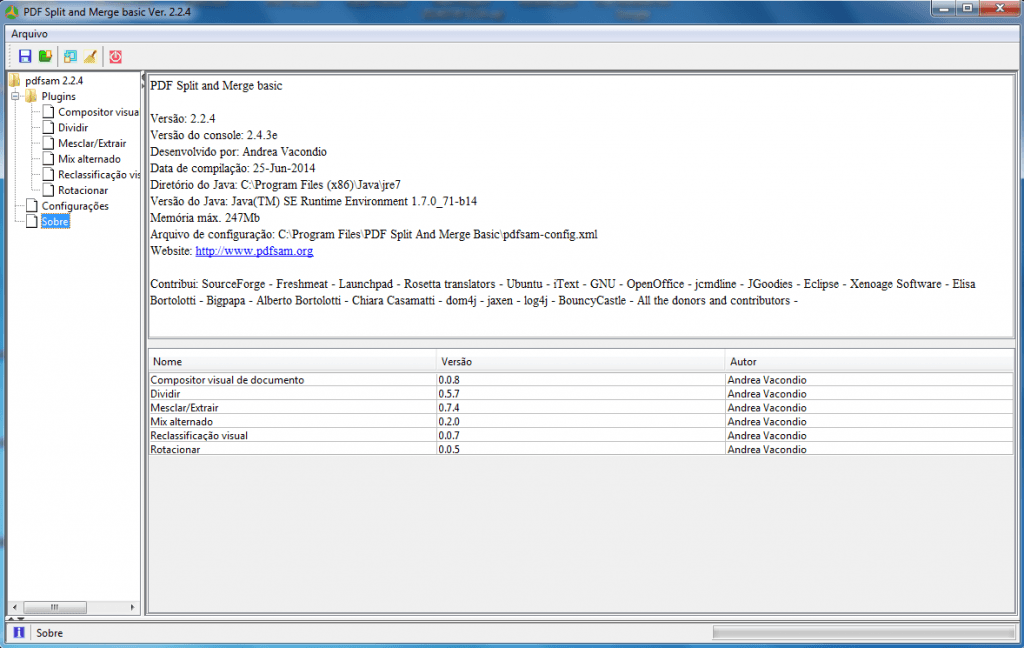Select Compositor visual plugin in tree
The height and width of the screenshot is (648, 1024).
(x=98, y=112)
